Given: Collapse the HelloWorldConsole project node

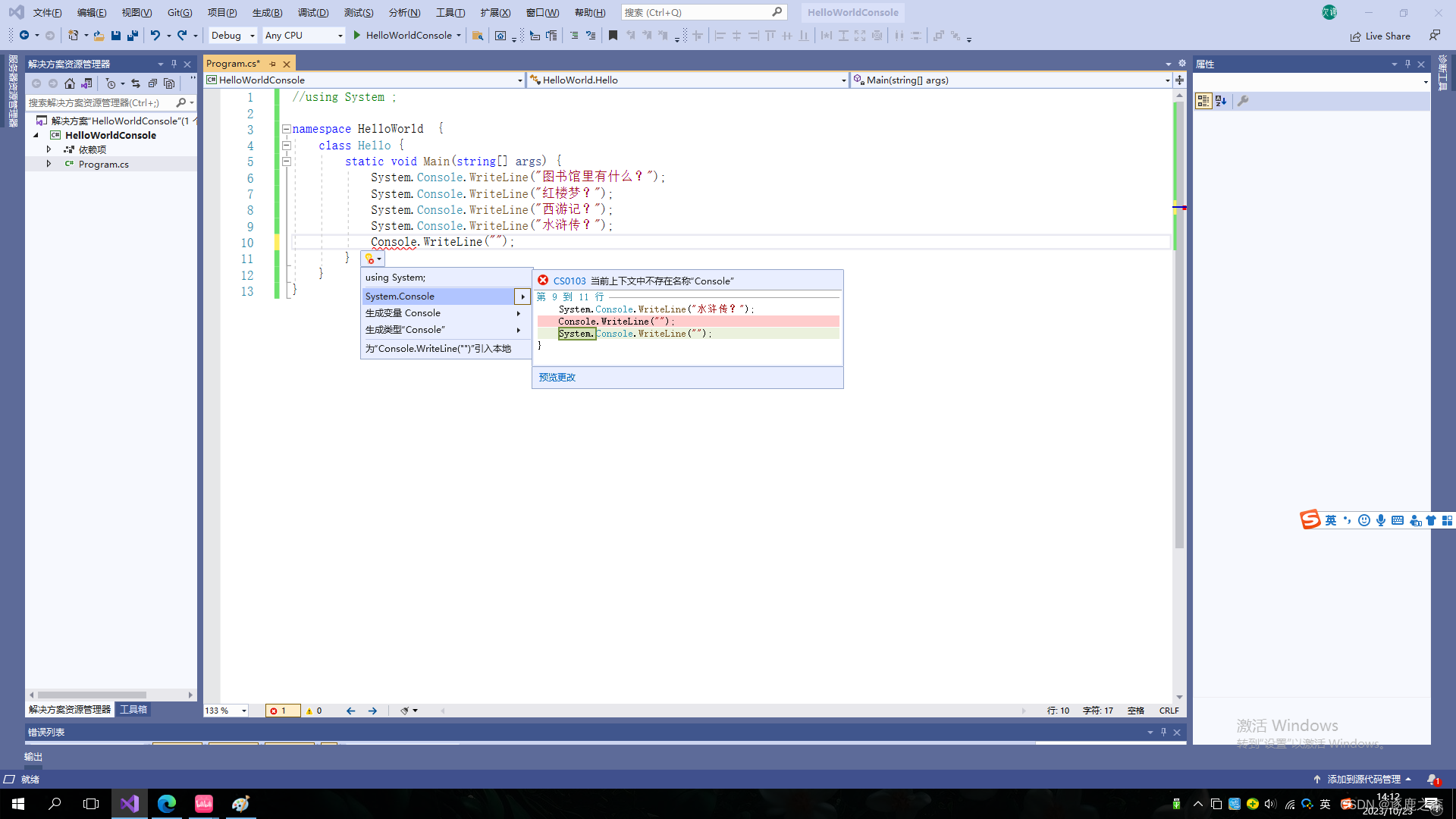Looking at the screenshot, I should click(36, 135).
